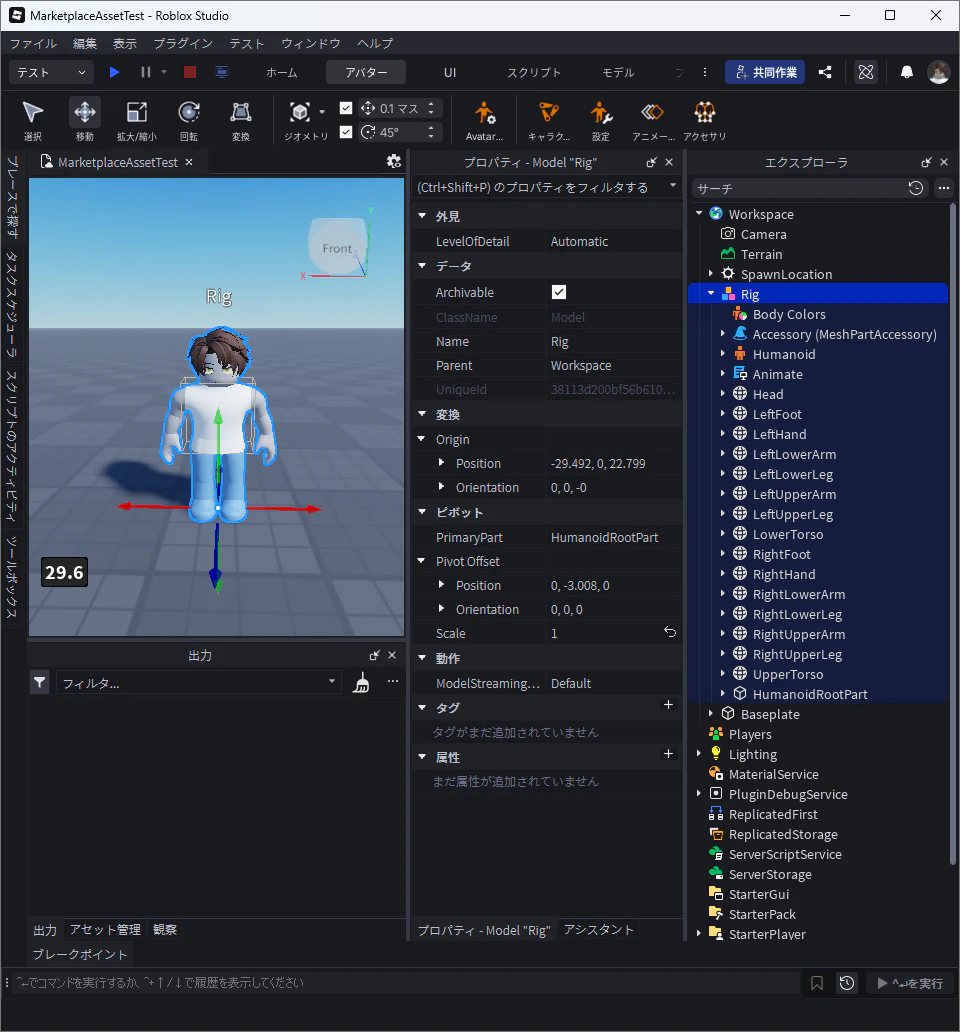Select HumanoidRootPart in Explorer
Viewport: 960px width, 1032px height.
coord(810,694)
